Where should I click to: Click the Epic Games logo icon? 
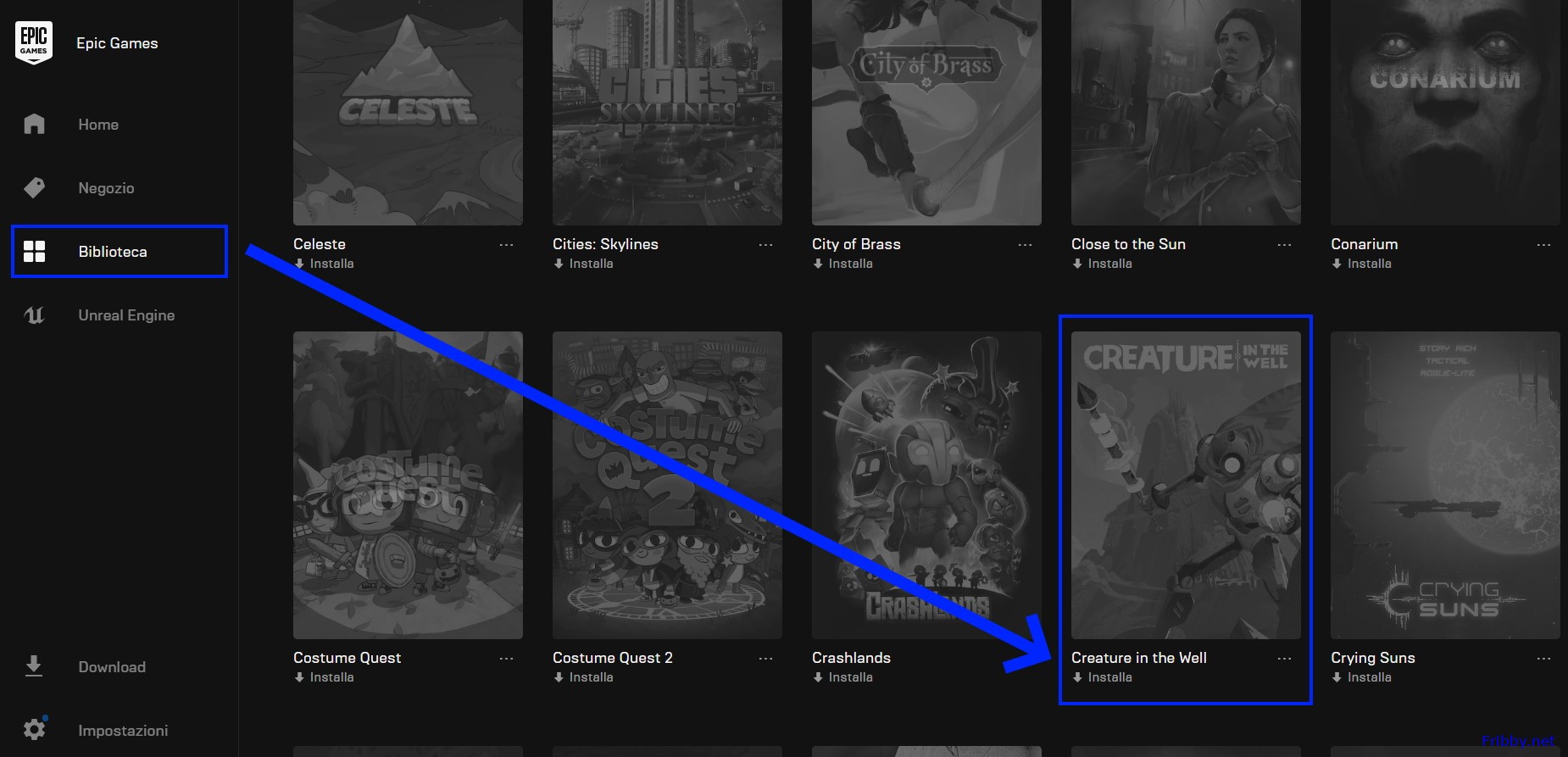coord(34,42)
